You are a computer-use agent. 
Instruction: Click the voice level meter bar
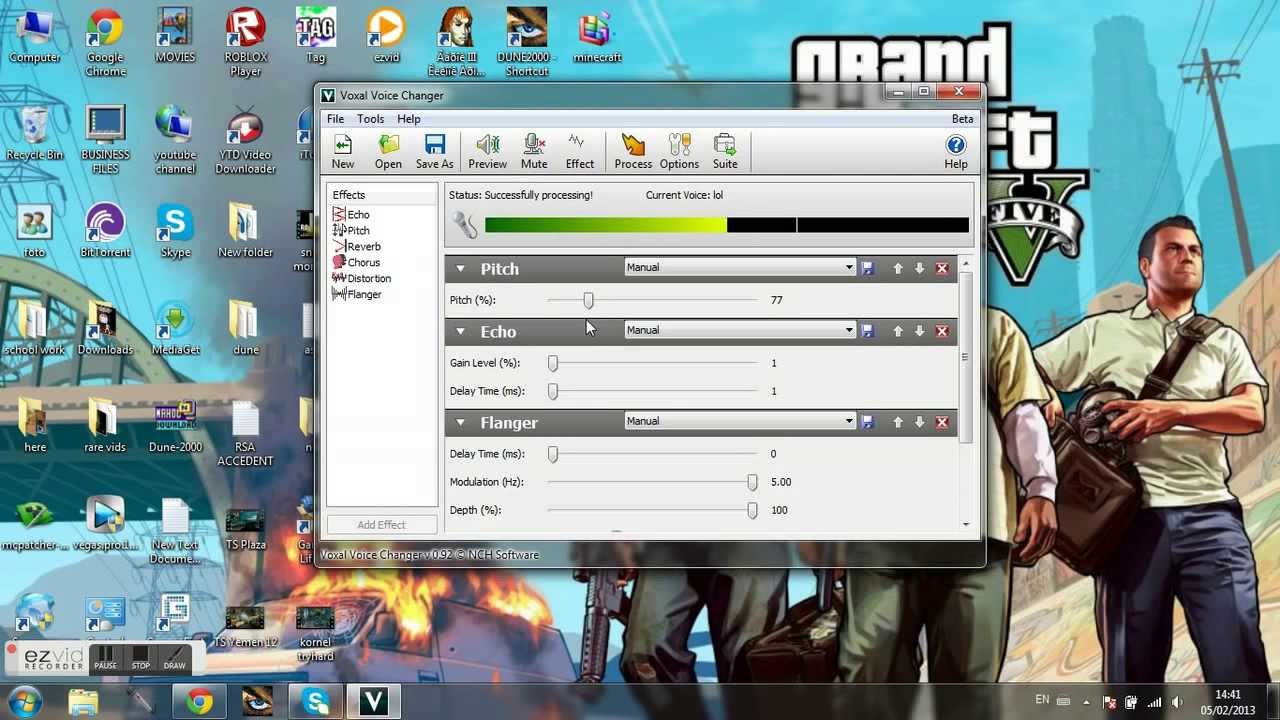coord(727,225)
